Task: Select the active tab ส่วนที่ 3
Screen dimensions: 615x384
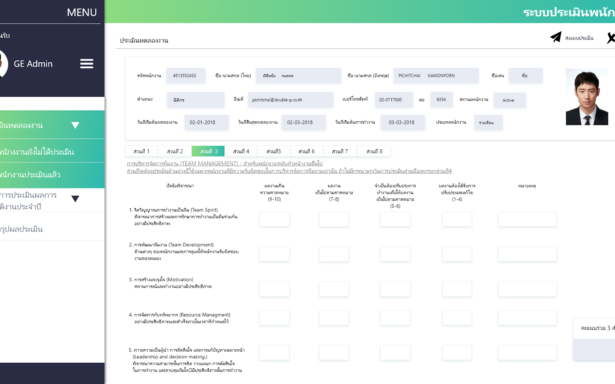Action: (x=208, y=151)
